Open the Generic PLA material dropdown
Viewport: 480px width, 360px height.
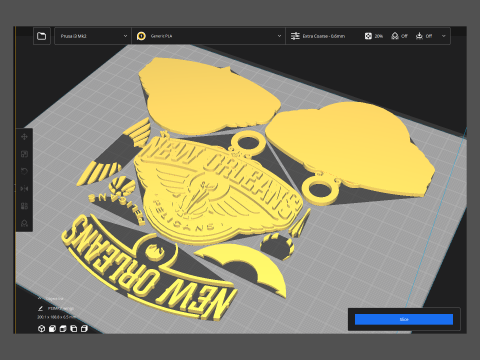tap(209, 36)
